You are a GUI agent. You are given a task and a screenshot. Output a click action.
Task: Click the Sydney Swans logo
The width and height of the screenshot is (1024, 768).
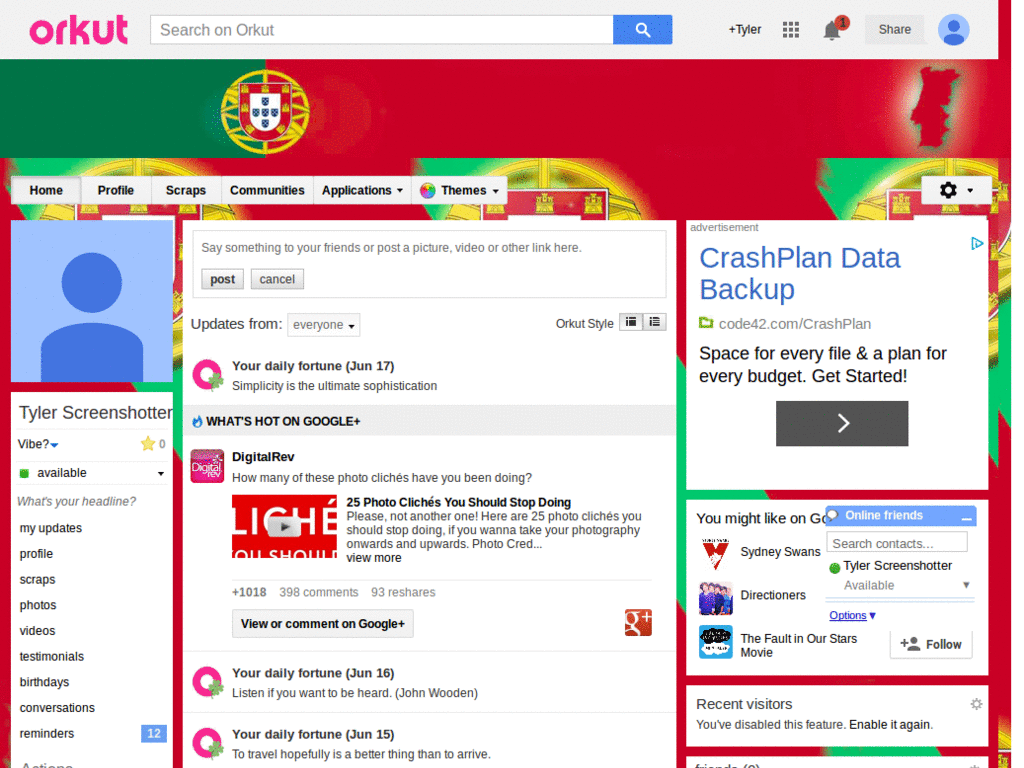[x=716, y=553]
